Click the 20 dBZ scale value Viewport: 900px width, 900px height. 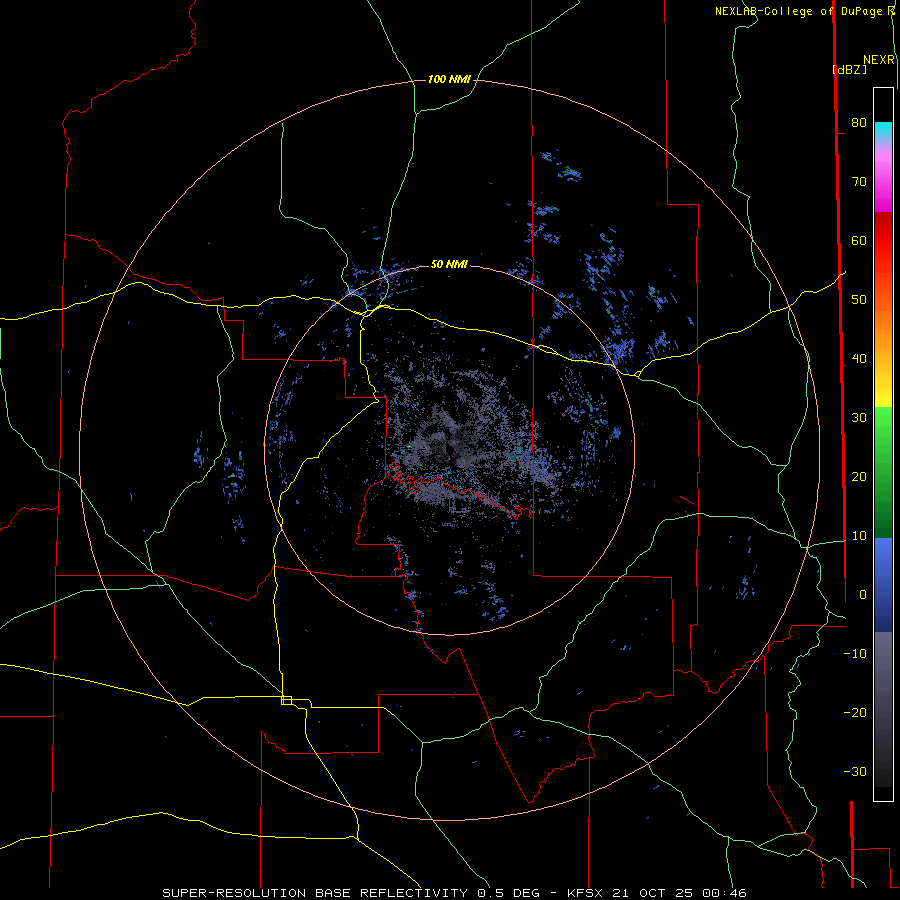click(x=859, y=477)
